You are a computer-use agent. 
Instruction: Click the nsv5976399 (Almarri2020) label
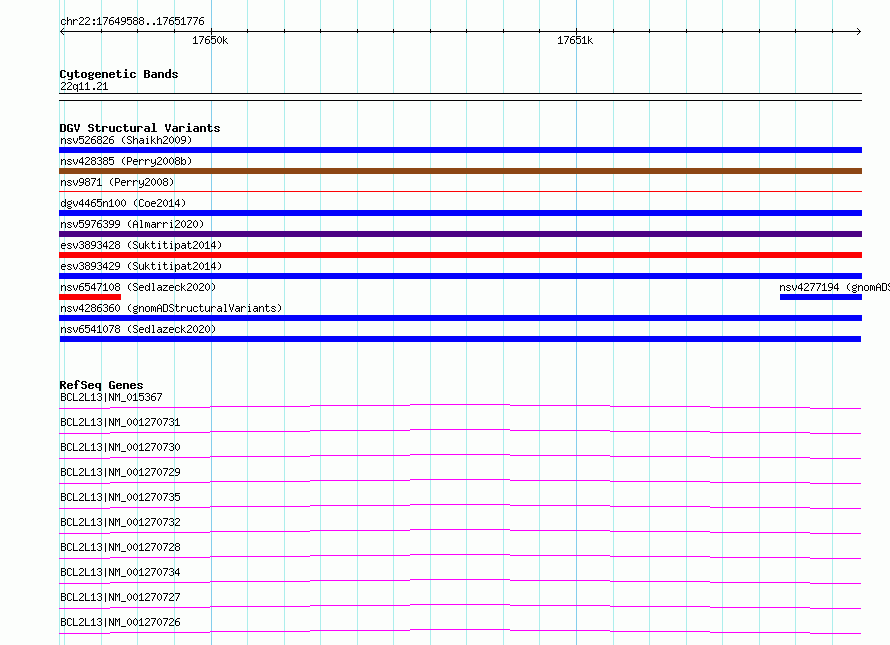click(132, 224)
